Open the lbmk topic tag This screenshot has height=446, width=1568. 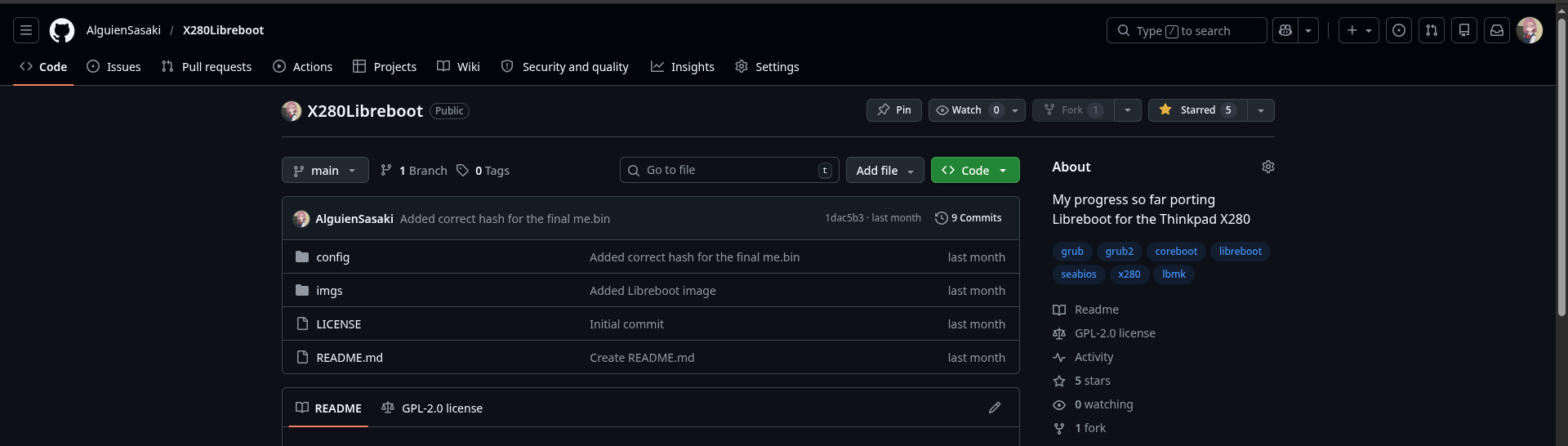[x=1174, y=274]
